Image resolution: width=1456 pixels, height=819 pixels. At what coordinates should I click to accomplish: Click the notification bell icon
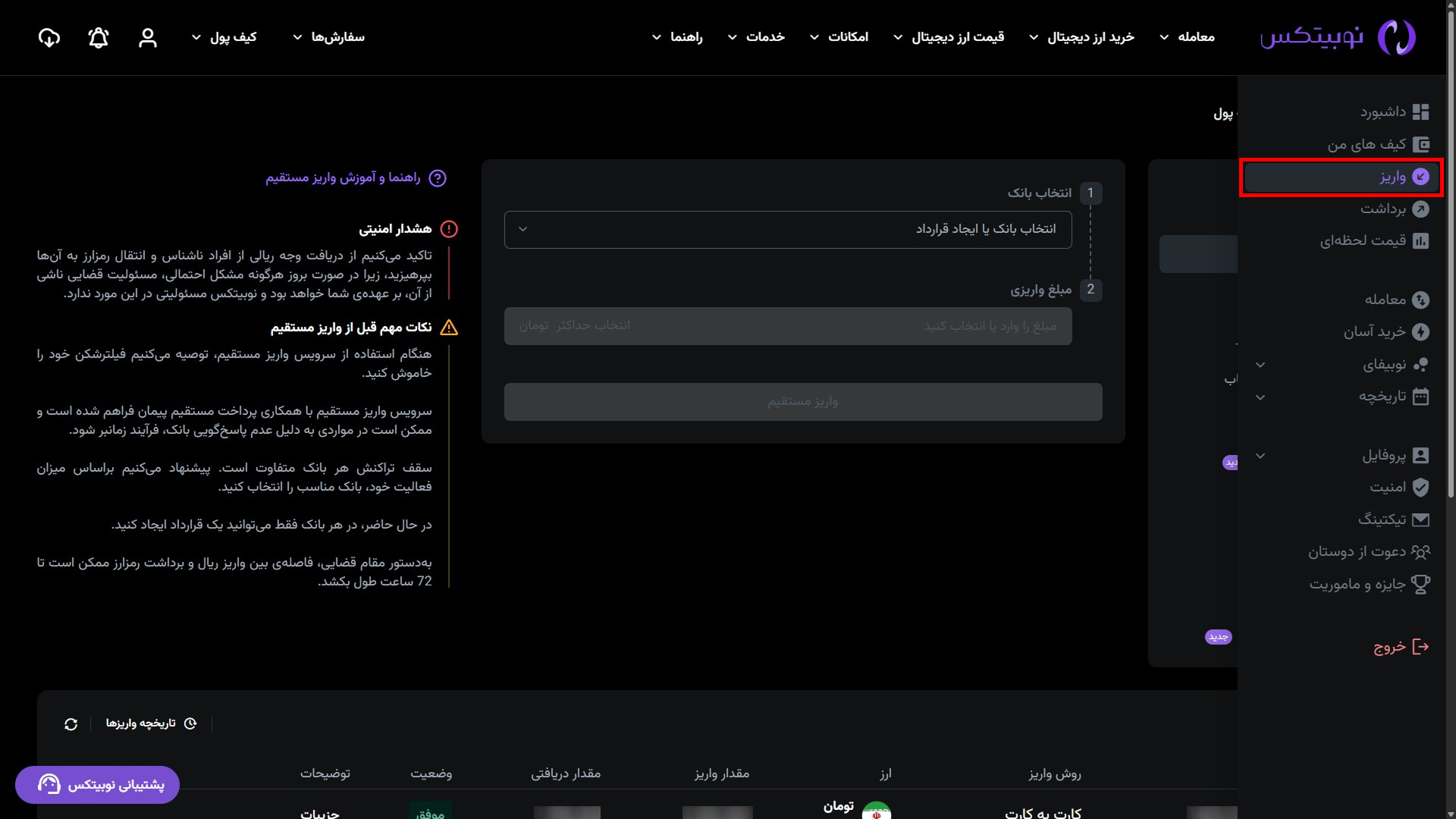[x=99, y=38]
